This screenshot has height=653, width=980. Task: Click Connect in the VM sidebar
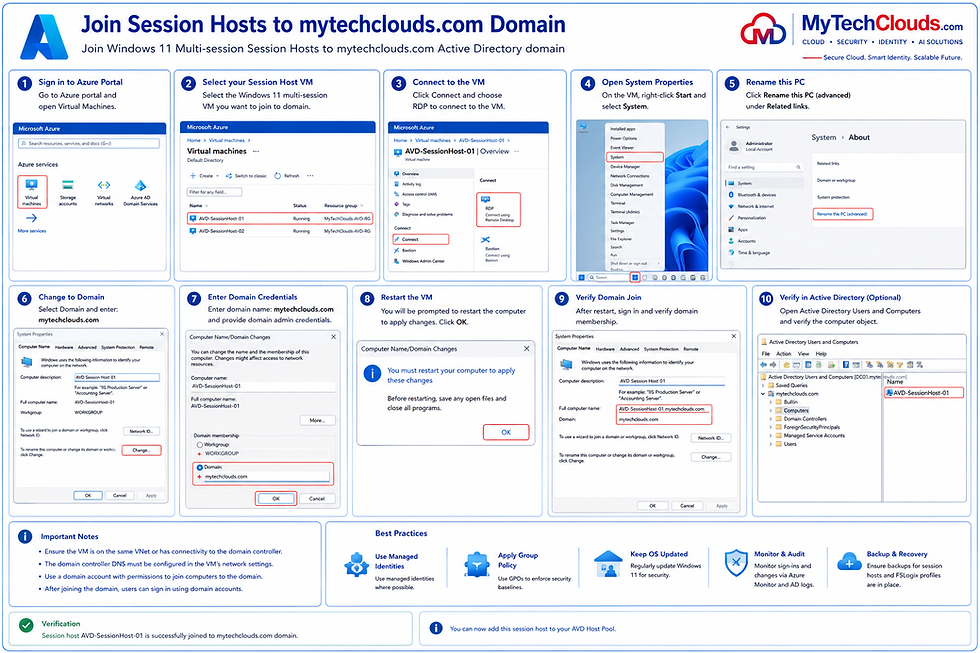(420, 239)
